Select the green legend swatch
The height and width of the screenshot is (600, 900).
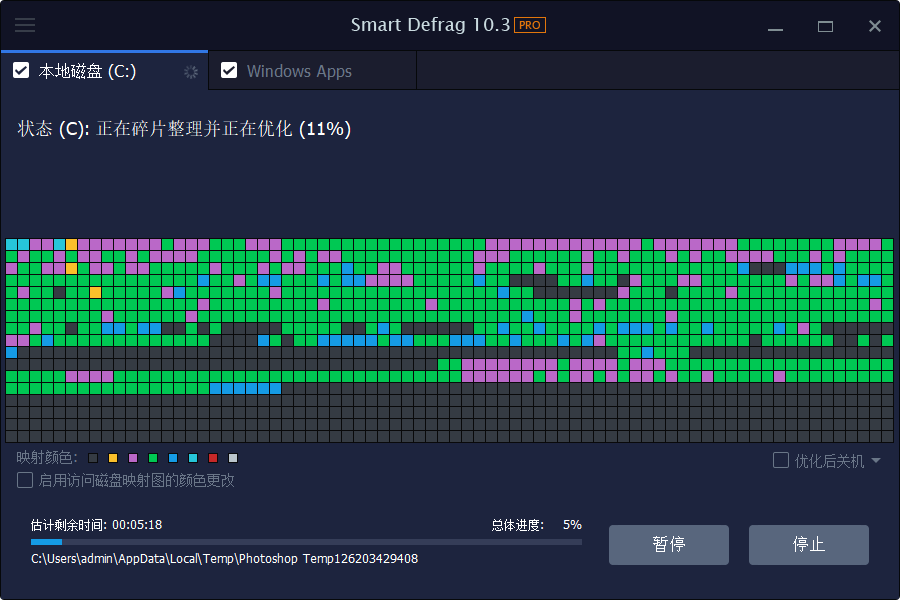click(153, 458)
